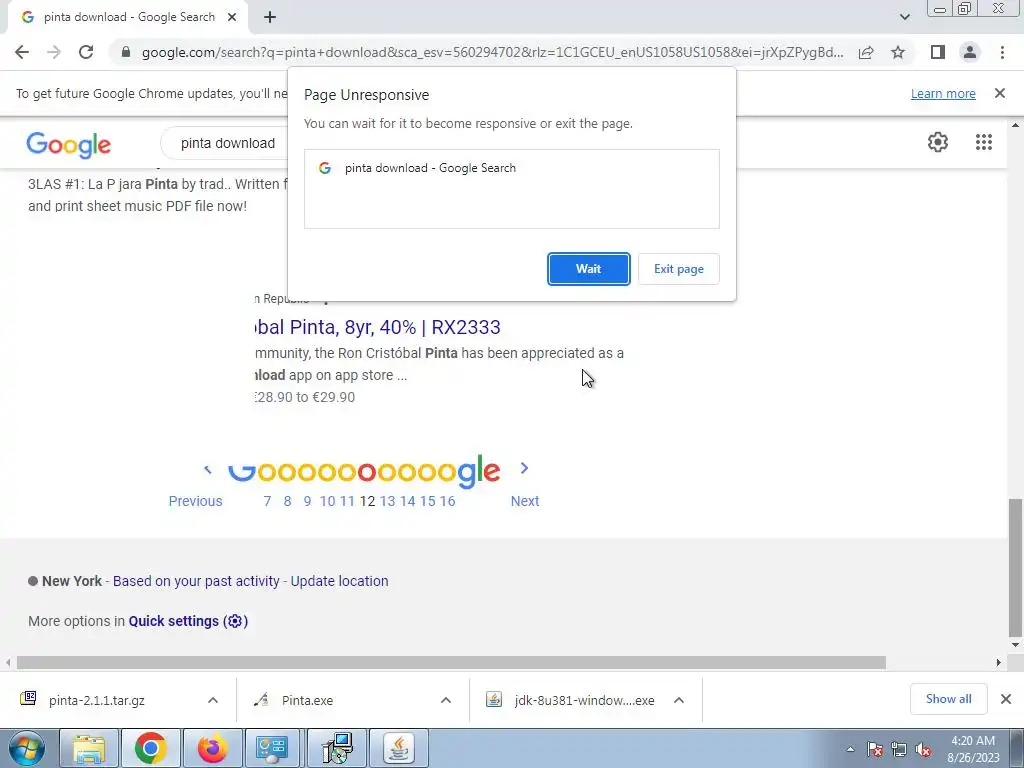The width and height of the screenshot is (1024, 768).
Task: Click the Java icon in taskbar
Action: click(x=398, y=748)
